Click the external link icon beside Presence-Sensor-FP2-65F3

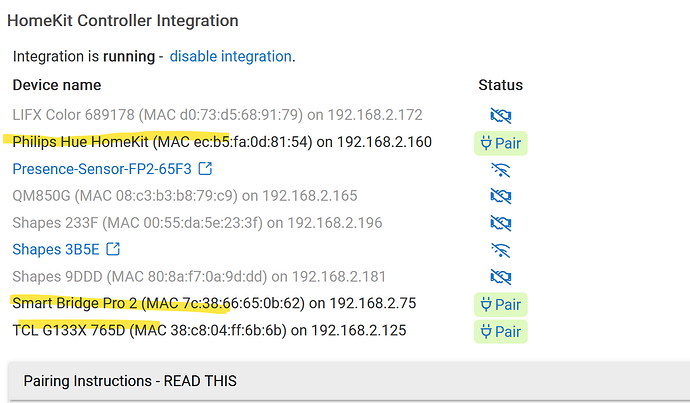click(205, 169)
